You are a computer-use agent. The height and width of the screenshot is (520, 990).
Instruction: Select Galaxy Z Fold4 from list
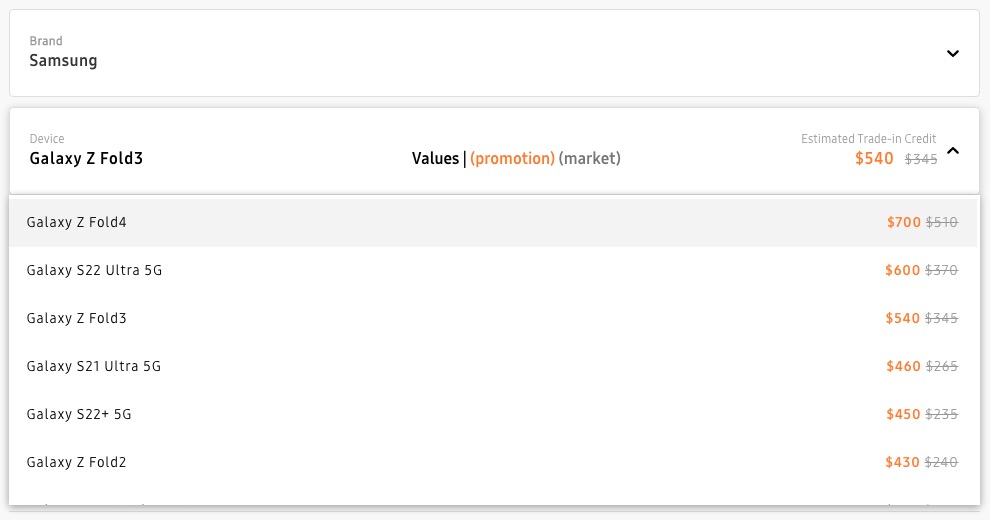pos(77,222)
